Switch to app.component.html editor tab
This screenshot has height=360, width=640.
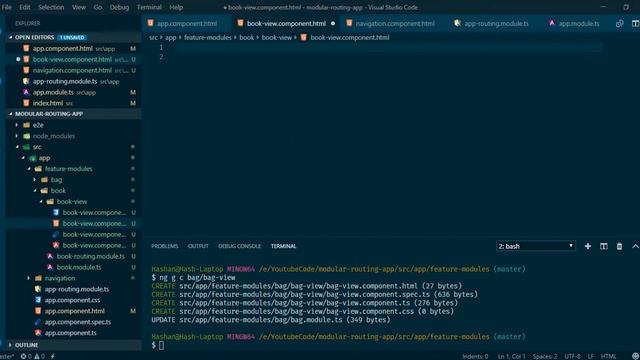pos(187,24)
